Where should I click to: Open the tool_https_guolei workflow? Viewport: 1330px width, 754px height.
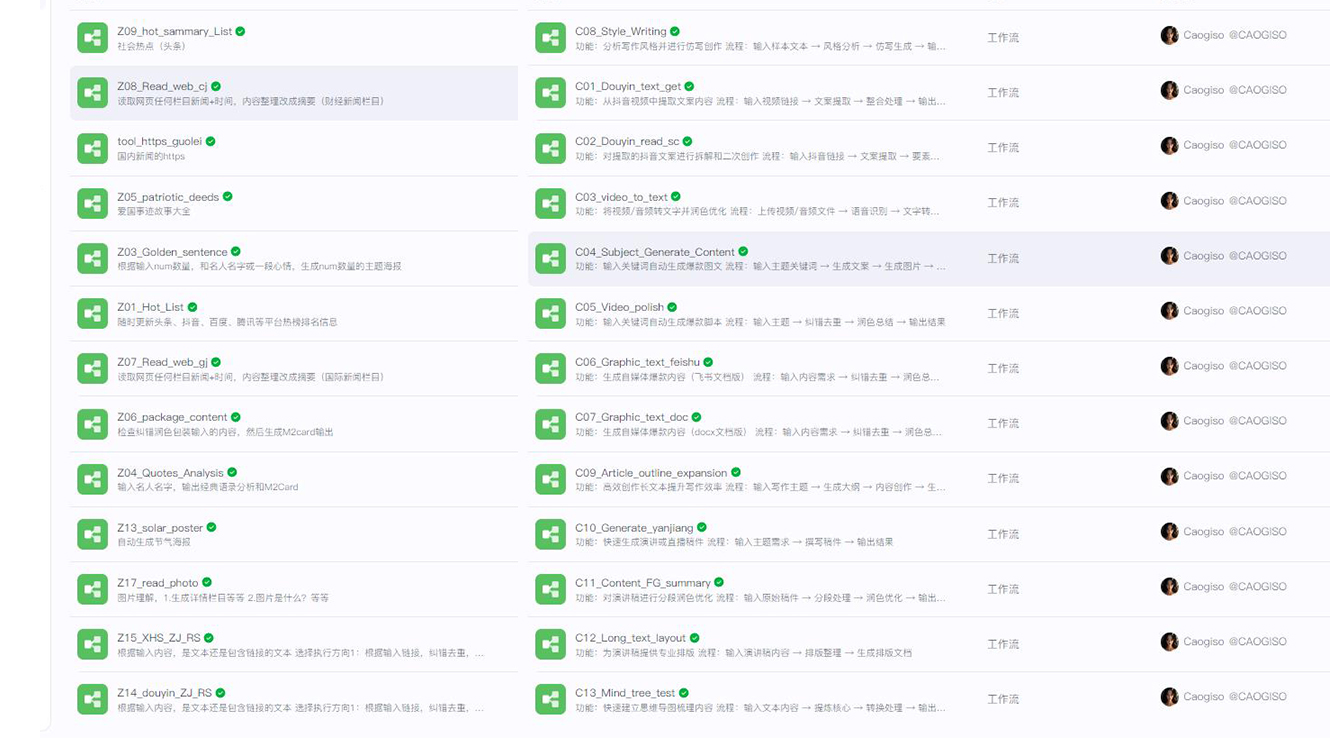159,142
